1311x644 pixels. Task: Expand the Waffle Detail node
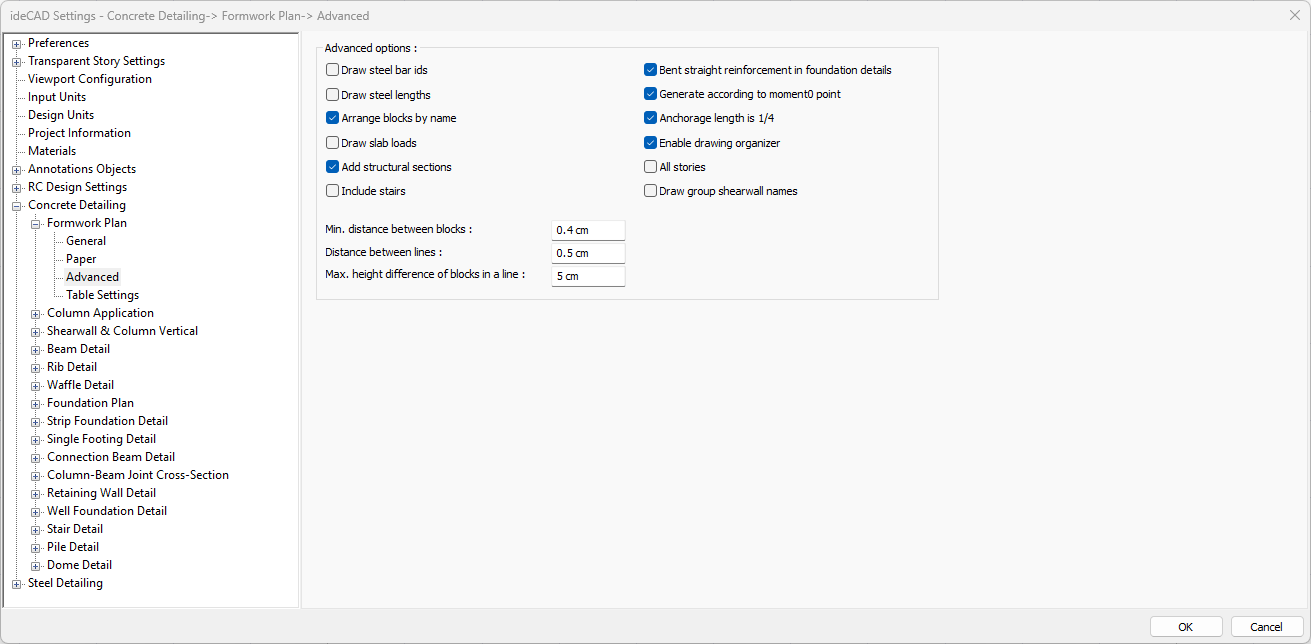36,385
